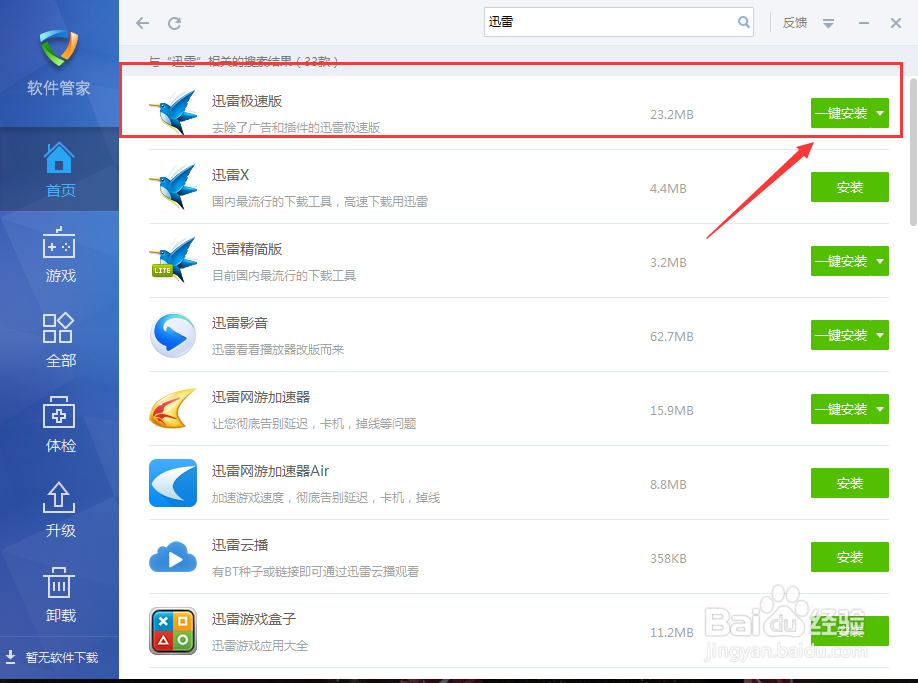Open the 游戏 games section
The width and height of the screenshot is (918, 683).
click(x=59, y=253)
